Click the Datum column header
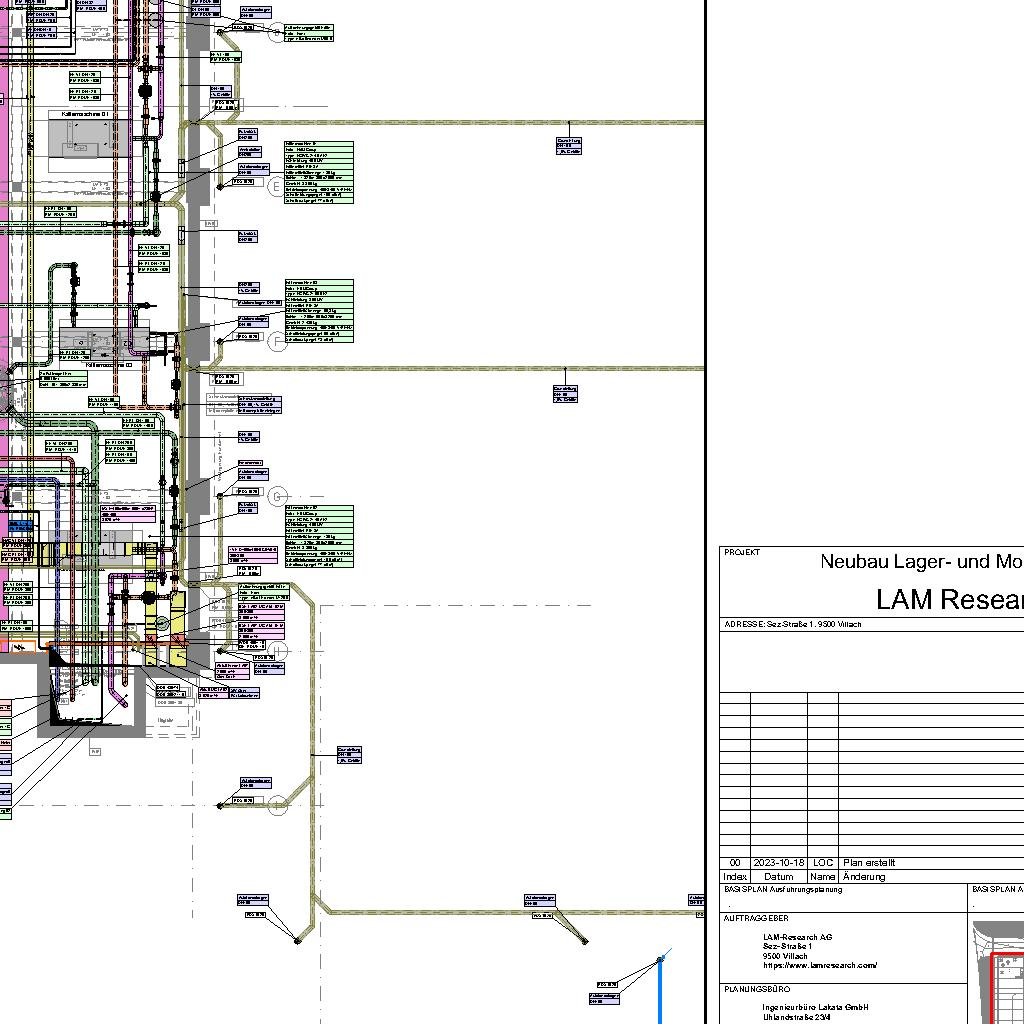The width and height of the screenshot is (1024, 1024). tap(778, 877)
